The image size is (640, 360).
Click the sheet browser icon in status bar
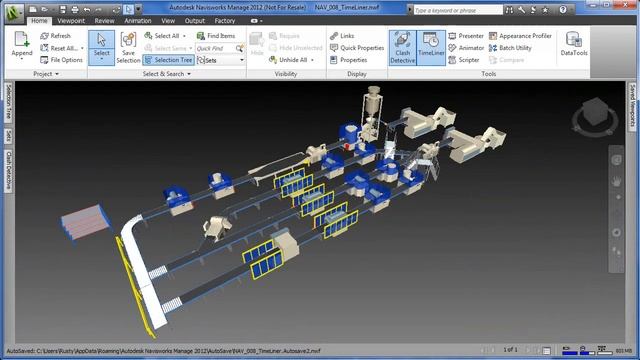click(547, 350)
